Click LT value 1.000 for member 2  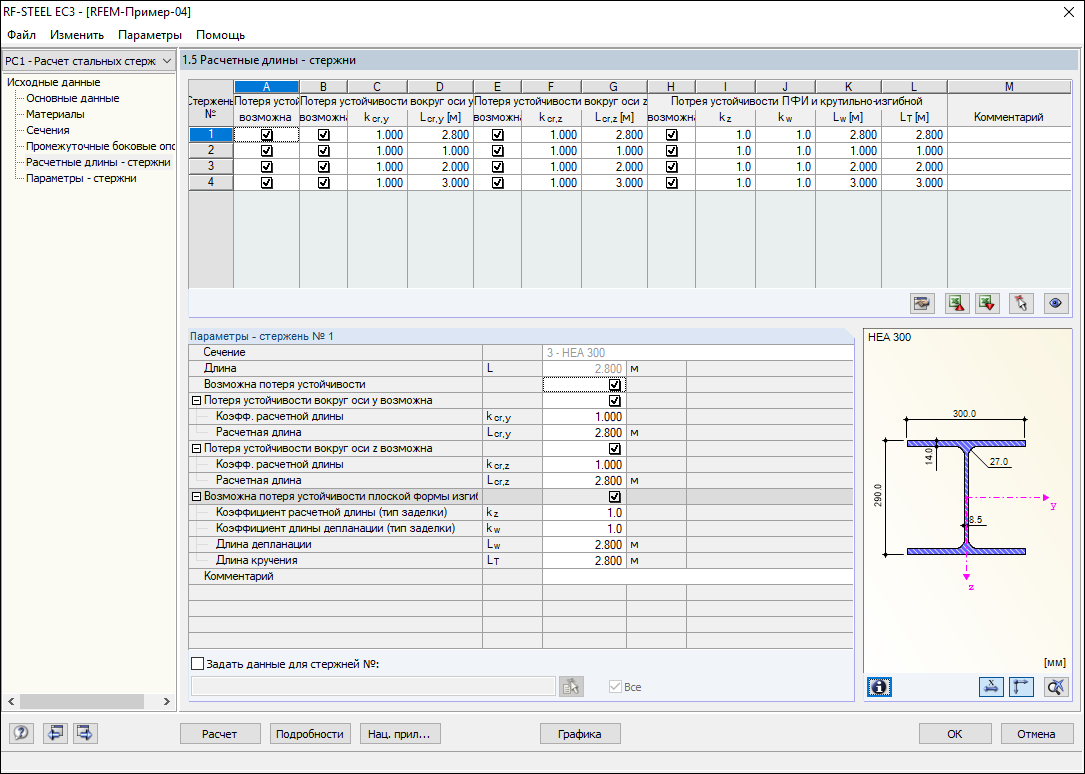click(x=914, y=151)
